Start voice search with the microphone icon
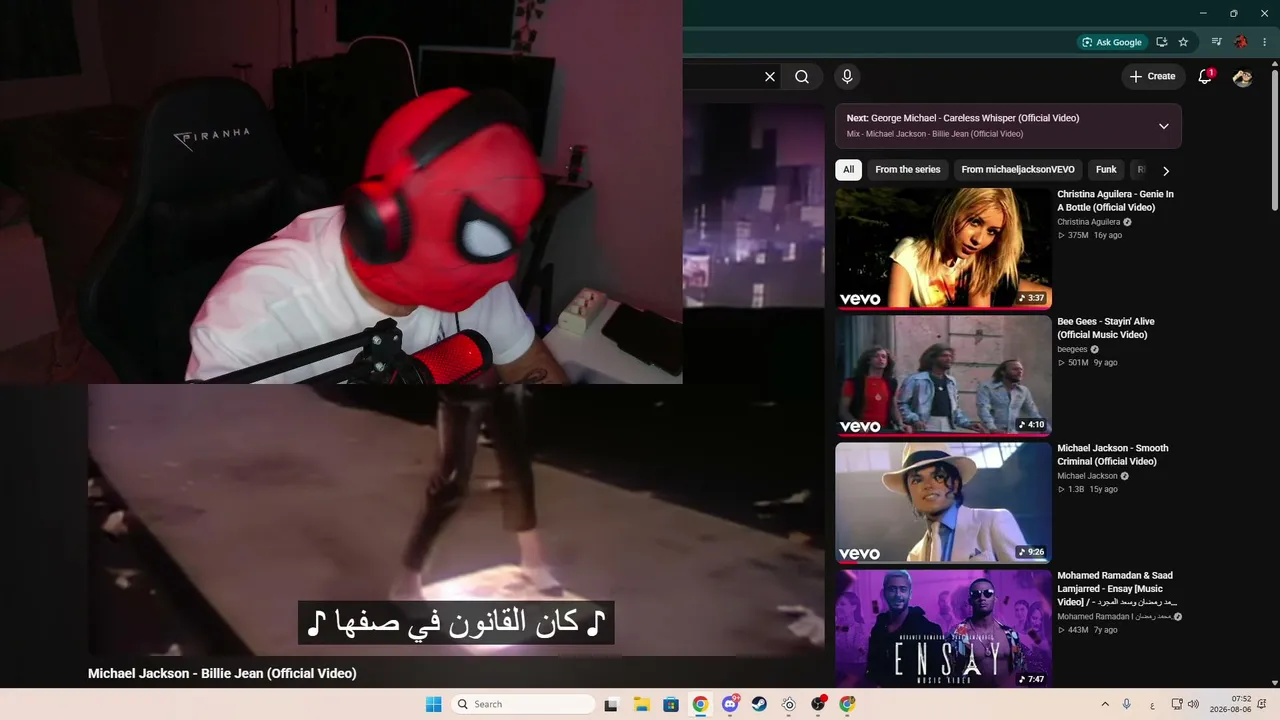The width and height of the screenshot is (1280, 720). point(847,77)
